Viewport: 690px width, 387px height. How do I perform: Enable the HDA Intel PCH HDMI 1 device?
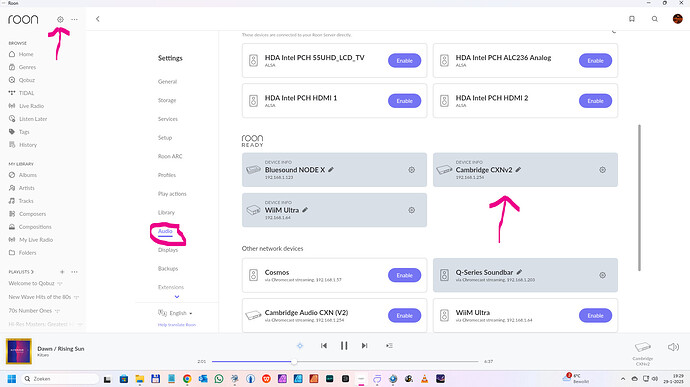(x=404, y=101)
